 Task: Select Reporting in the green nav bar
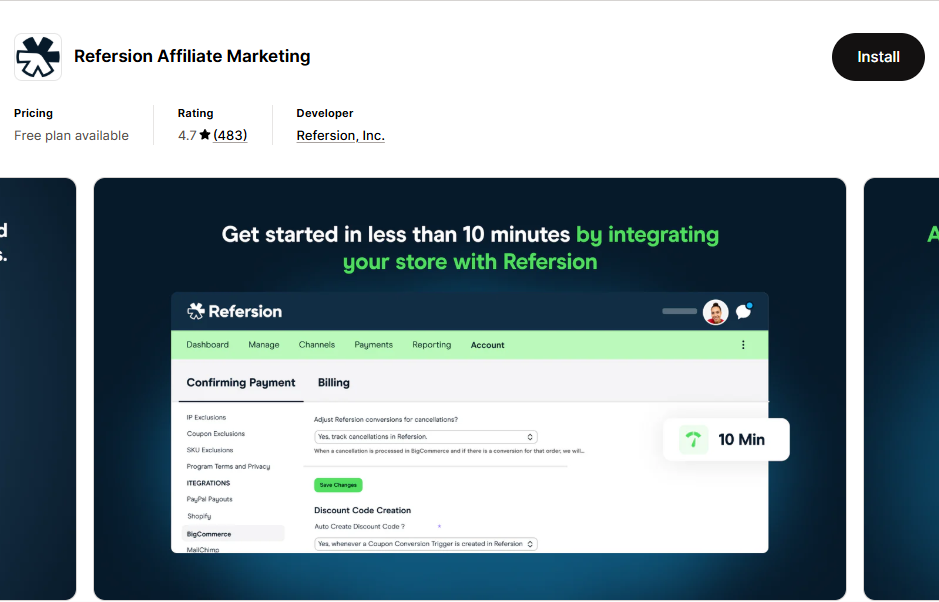tap(431, 345)
